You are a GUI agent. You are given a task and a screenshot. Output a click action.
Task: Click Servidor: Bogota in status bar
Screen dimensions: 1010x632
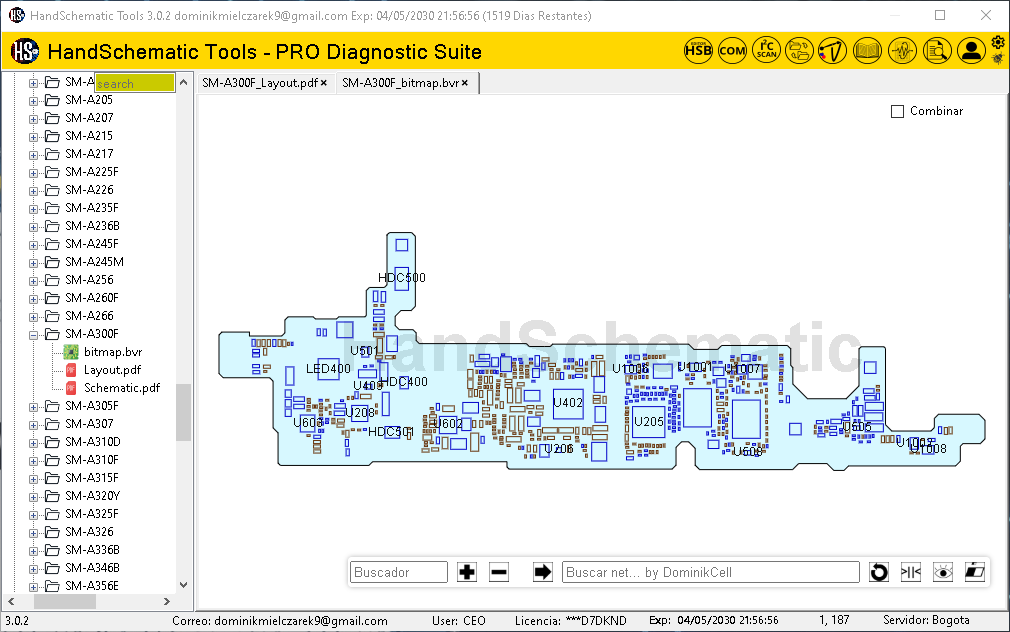[x=926, y=620]
